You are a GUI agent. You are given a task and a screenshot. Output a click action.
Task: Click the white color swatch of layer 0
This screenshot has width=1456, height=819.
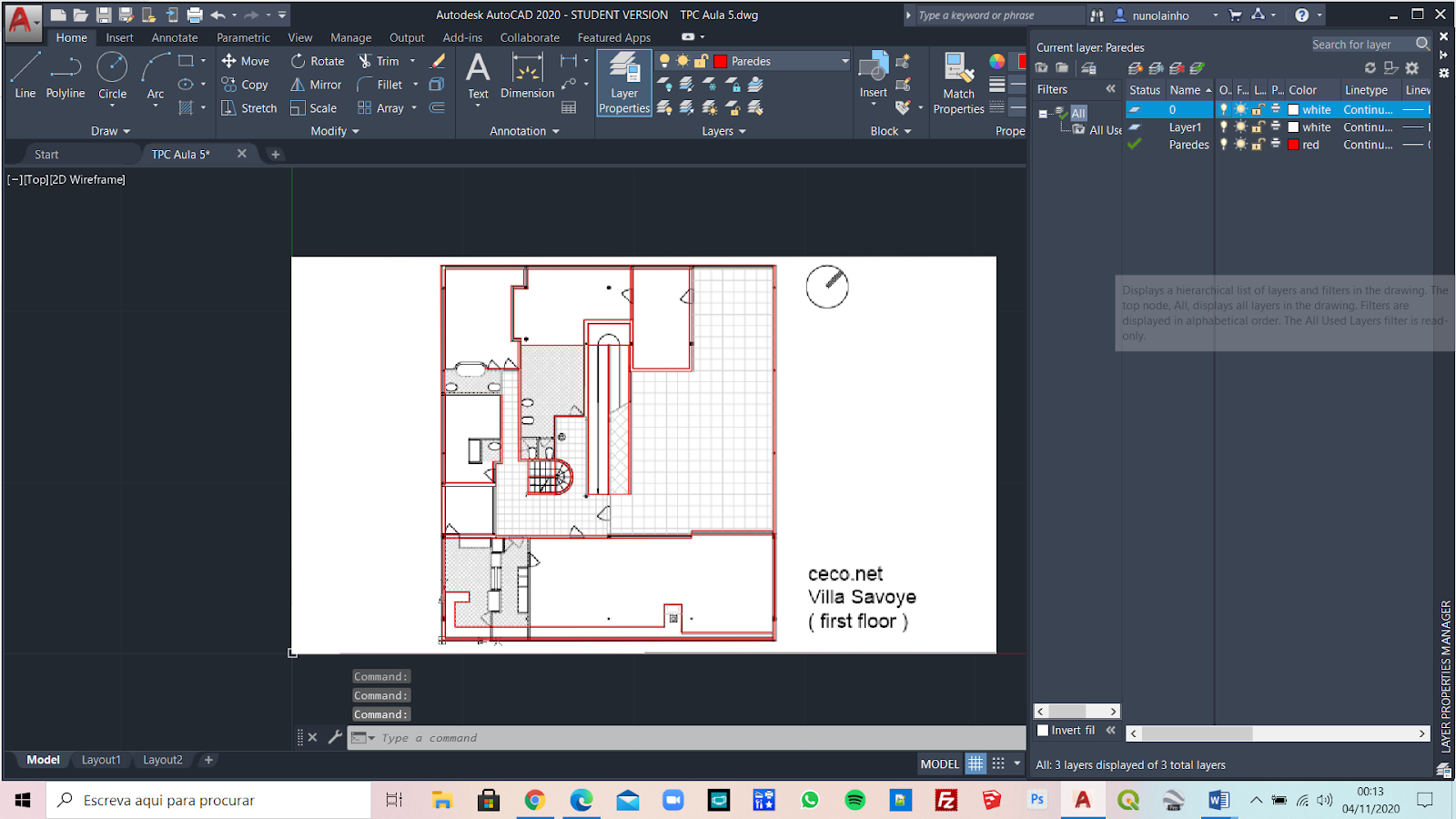pyautogui.click(x=1293, y=109)
